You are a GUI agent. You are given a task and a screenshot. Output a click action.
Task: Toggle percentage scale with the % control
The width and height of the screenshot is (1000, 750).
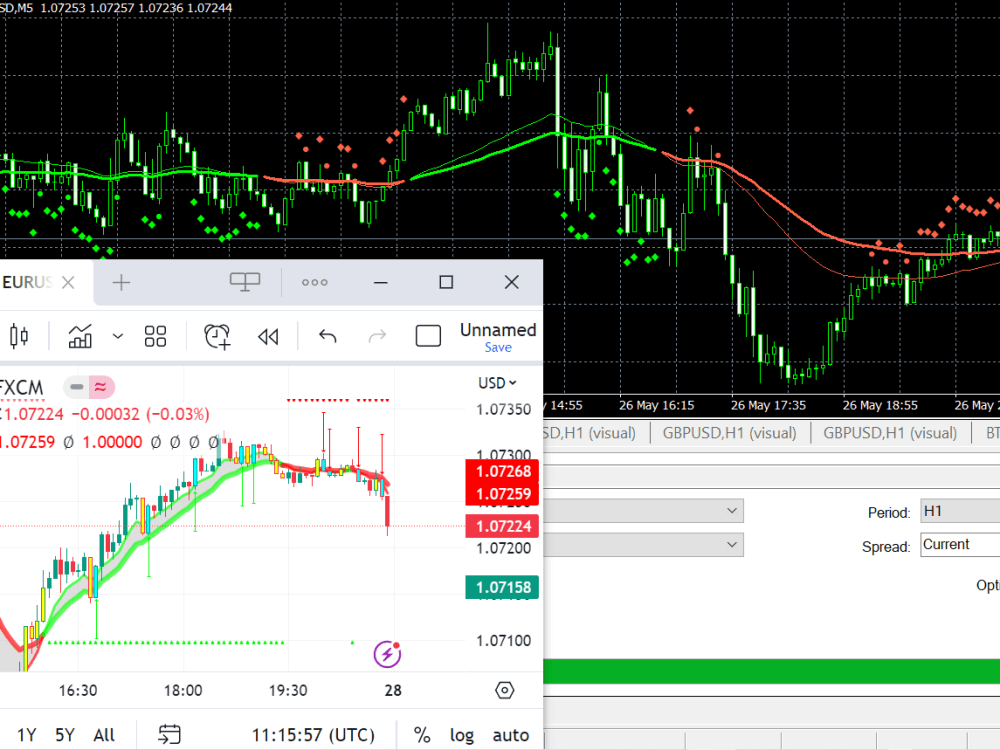pos(421,734)
